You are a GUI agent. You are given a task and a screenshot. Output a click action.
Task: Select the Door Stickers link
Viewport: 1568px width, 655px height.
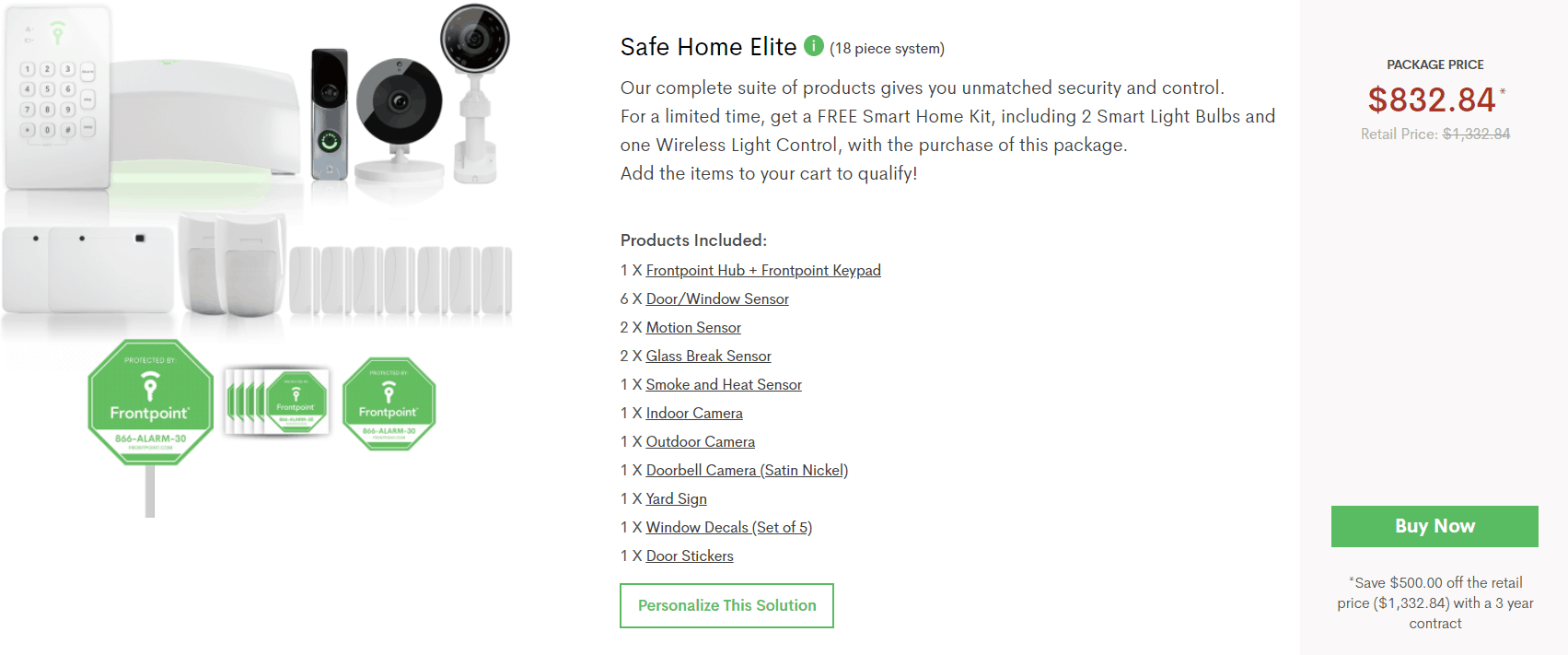coord(689,556)
